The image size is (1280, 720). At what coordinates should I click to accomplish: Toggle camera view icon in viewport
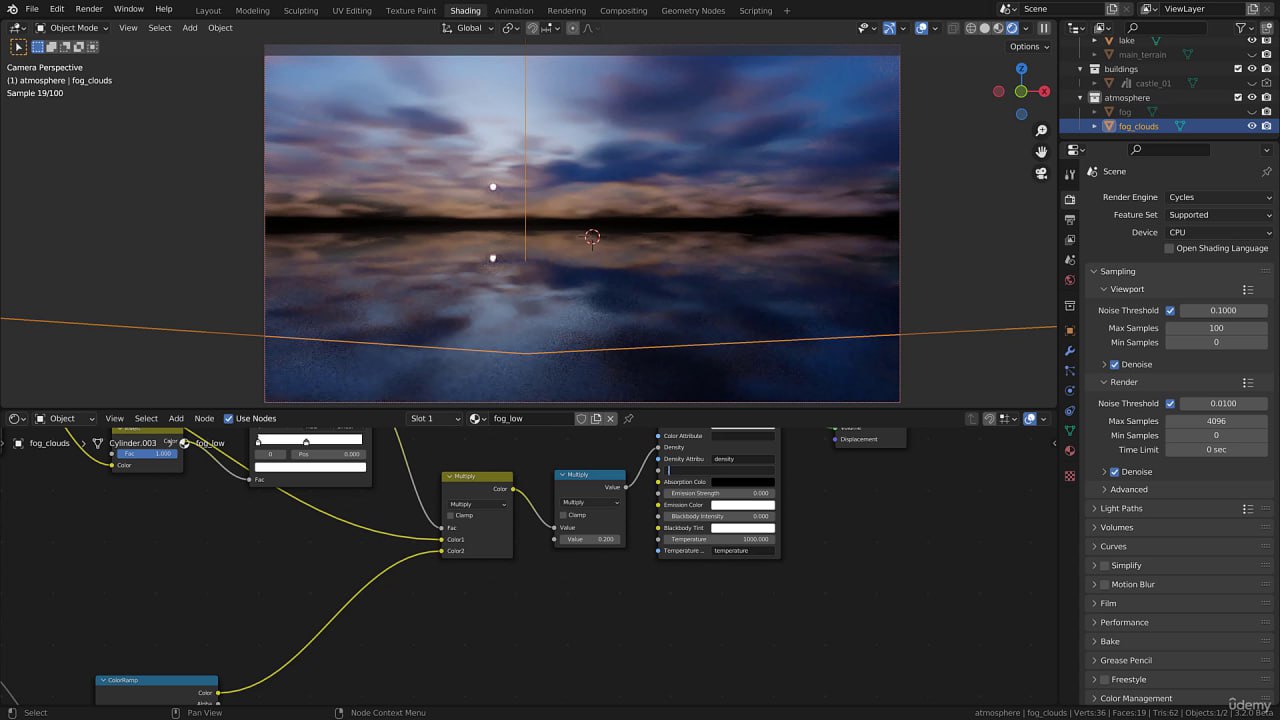1041,173
